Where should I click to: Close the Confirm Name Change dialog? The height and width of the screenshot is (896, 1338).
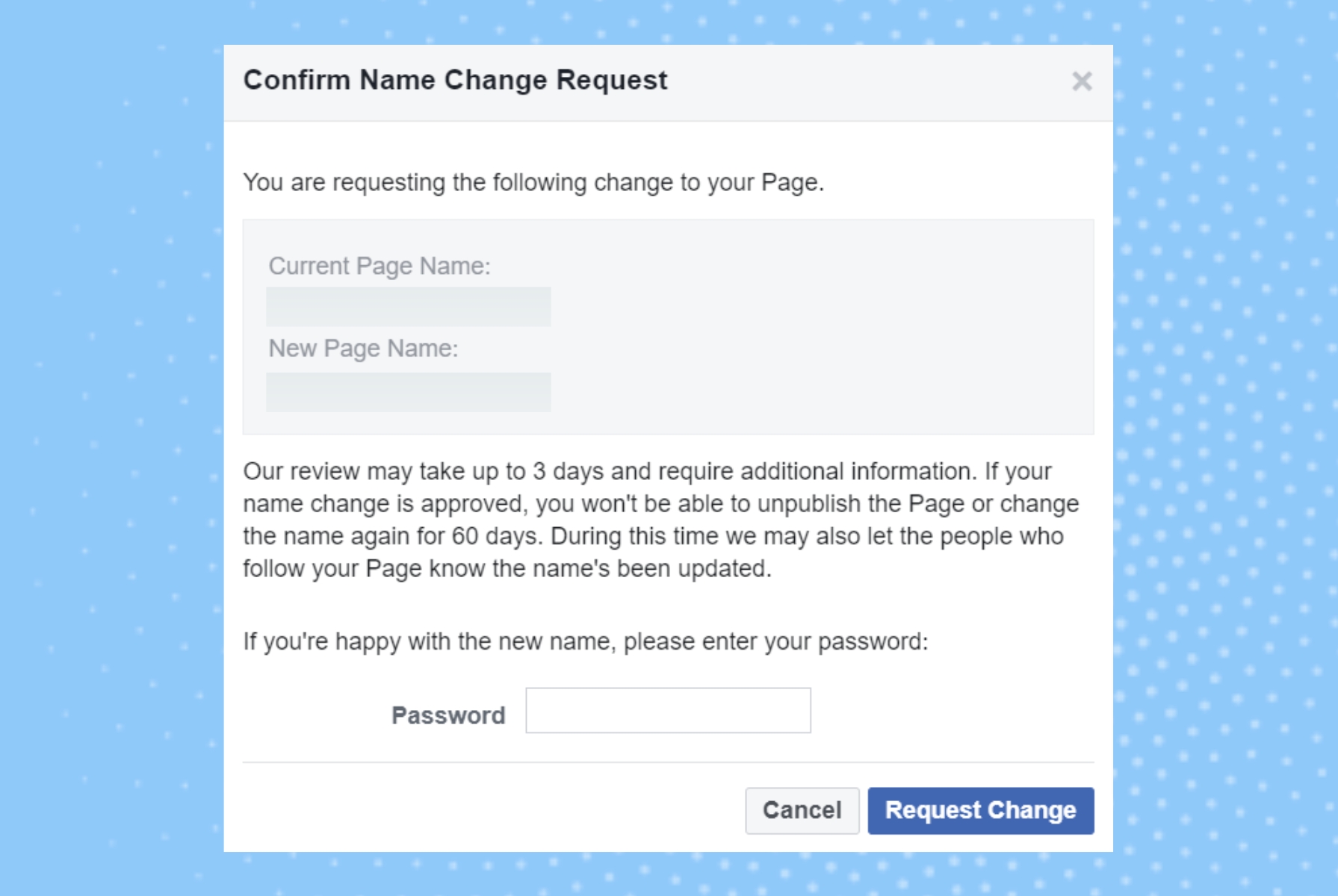click(1082, 81)
